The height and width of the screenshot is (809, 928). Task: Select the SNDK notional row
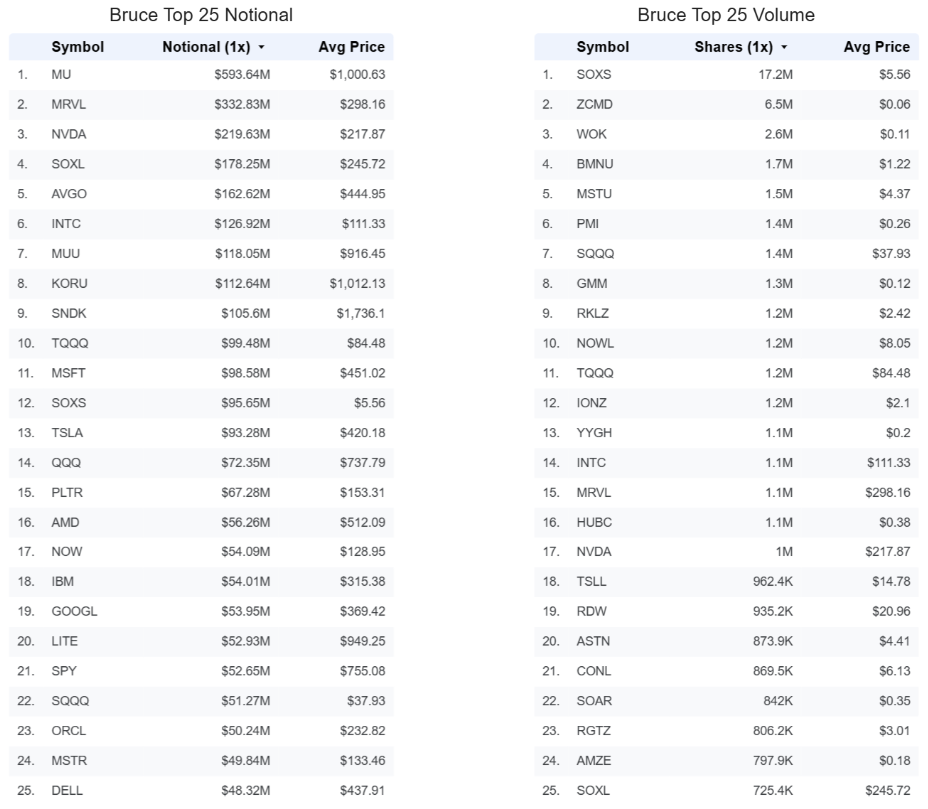click(201, 313)
